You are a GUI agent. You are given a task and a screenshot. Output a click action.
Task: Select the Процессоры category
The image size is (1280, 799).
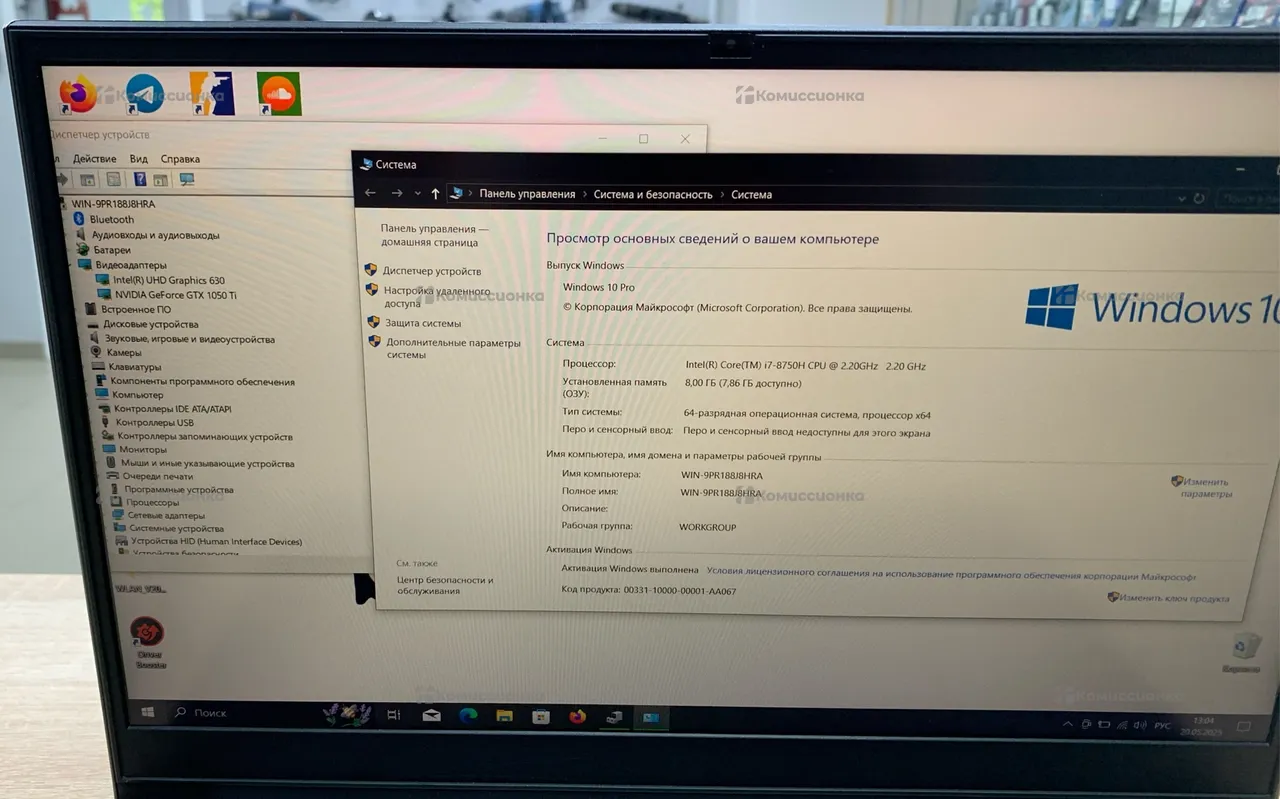(152, 503)
